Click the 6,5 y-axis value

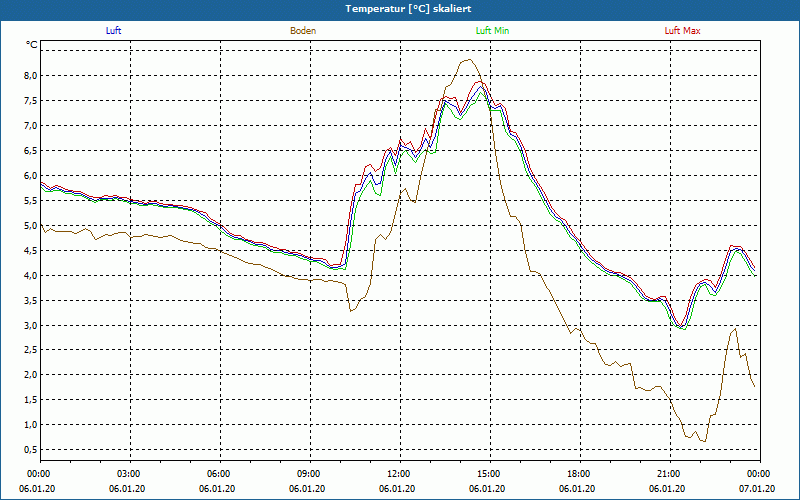coord(31,151)
